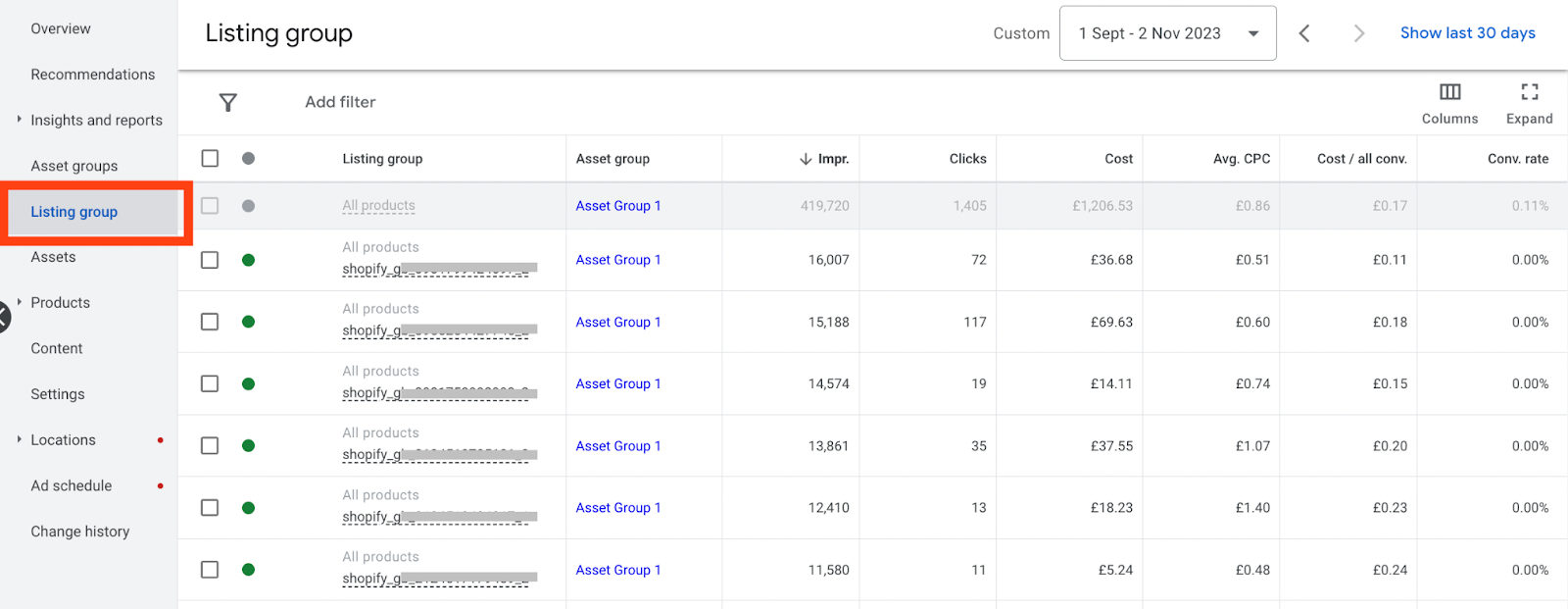This screenshot has width=1568, height=609.
Task: Open Change history page
Action: (x=80, y=532)
